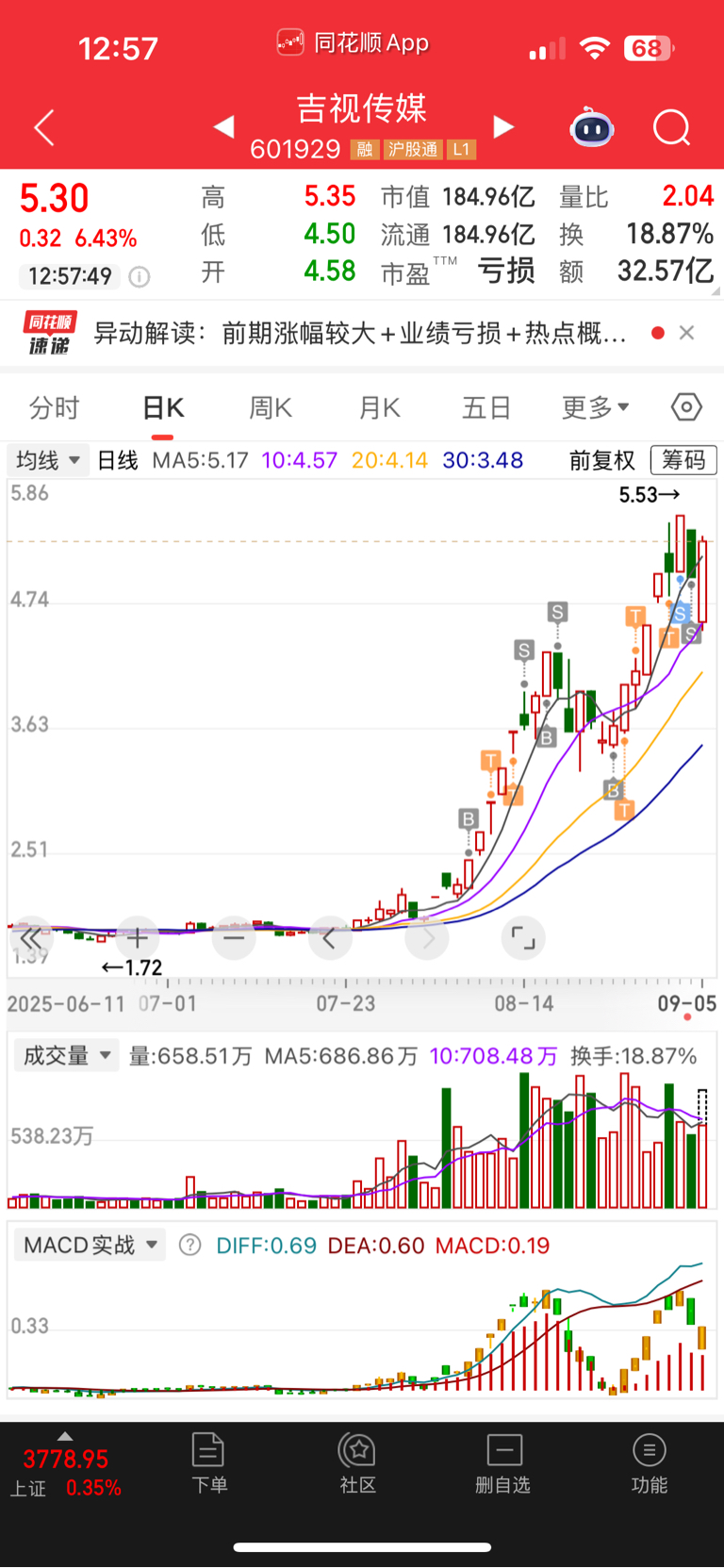Open MACD help question mark

(x=189, y=1246)
